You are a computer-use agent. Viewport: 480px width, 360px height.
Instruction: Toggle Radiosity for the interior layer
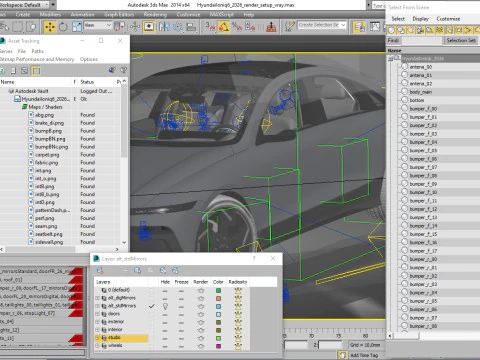pos(238,330)
